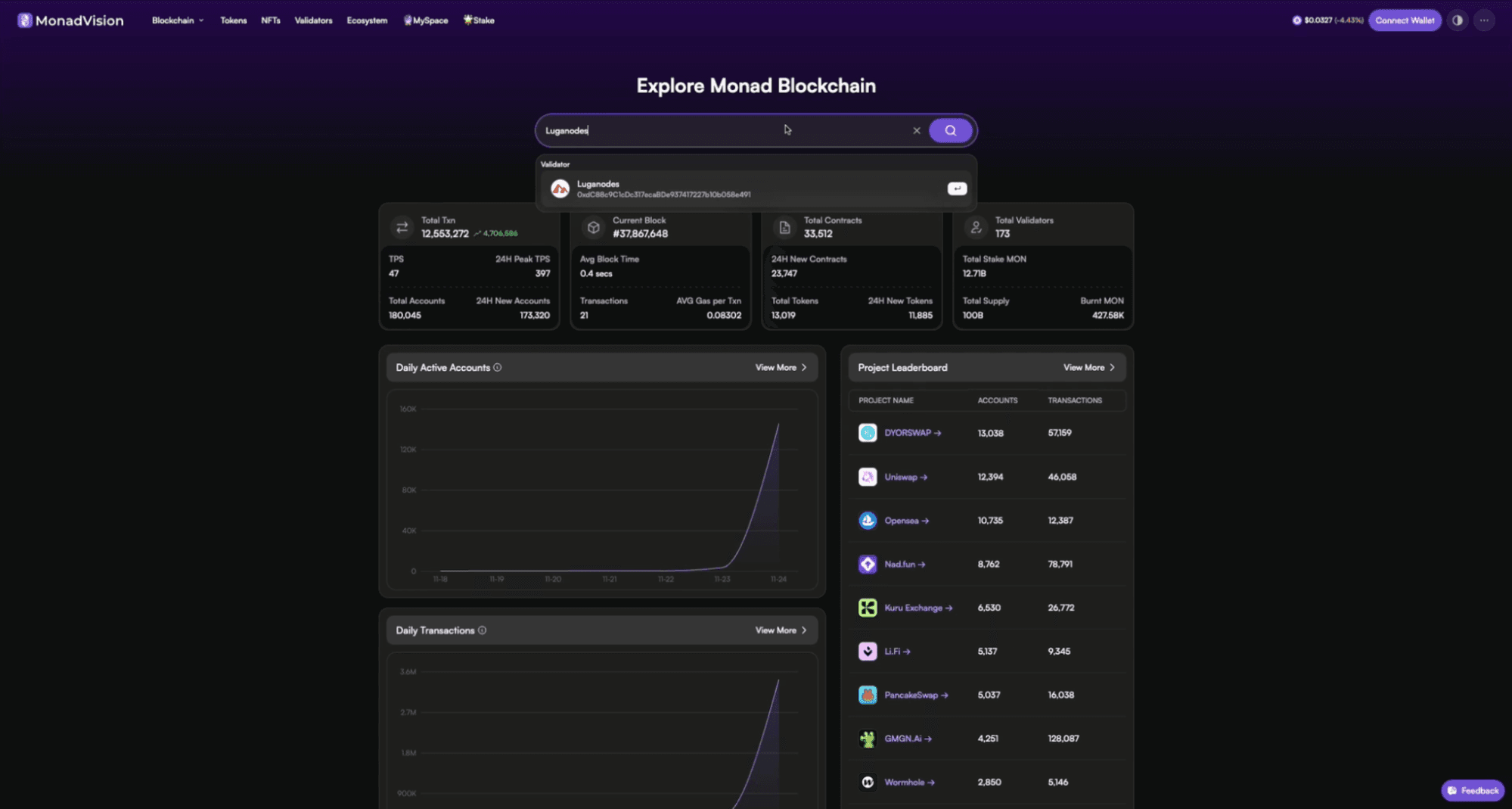Open the three-dots more options menu
This screenshot has width=1512, height=809.
[x=1484, y=20]
